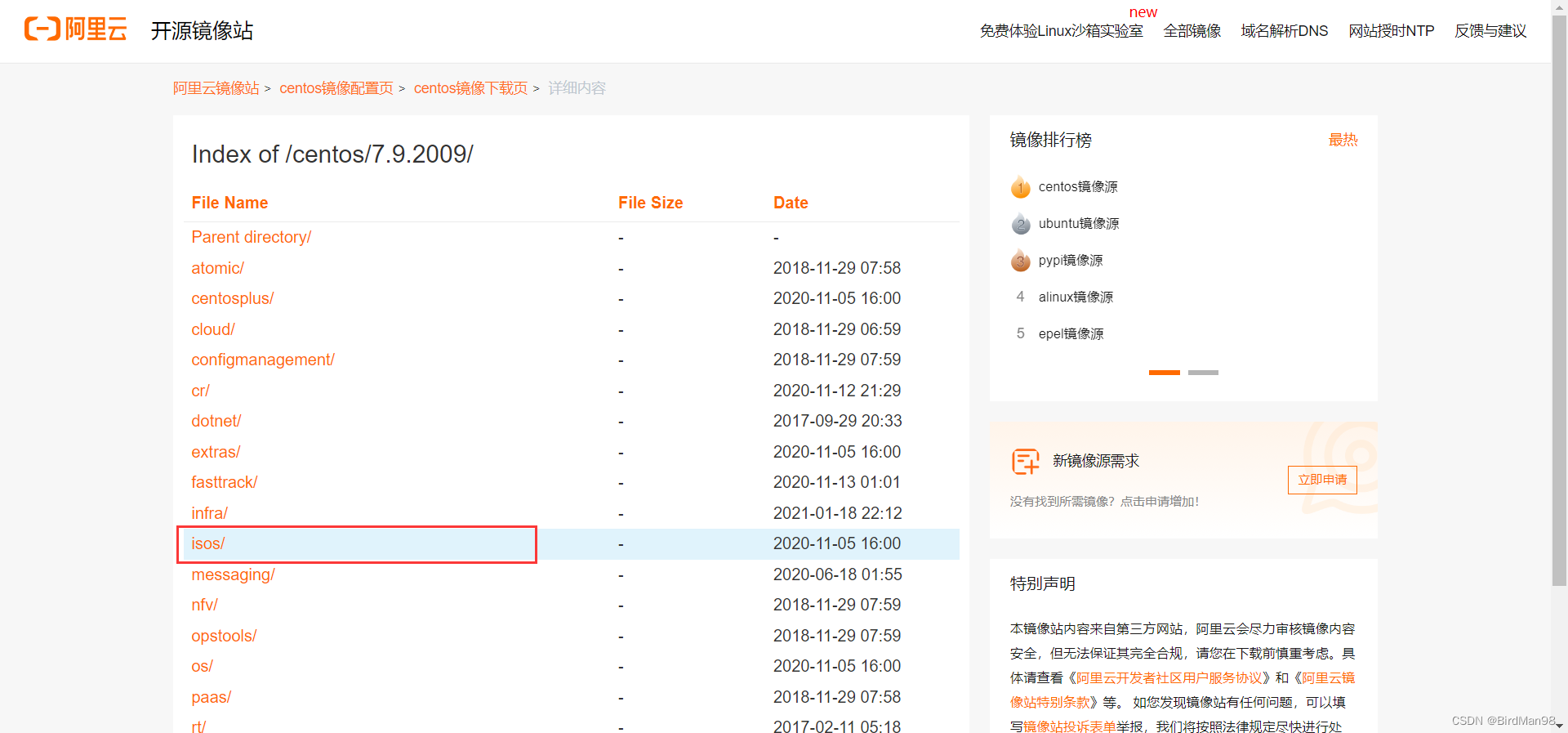Open the 域名解析DNS menu item

(1284, 31)
